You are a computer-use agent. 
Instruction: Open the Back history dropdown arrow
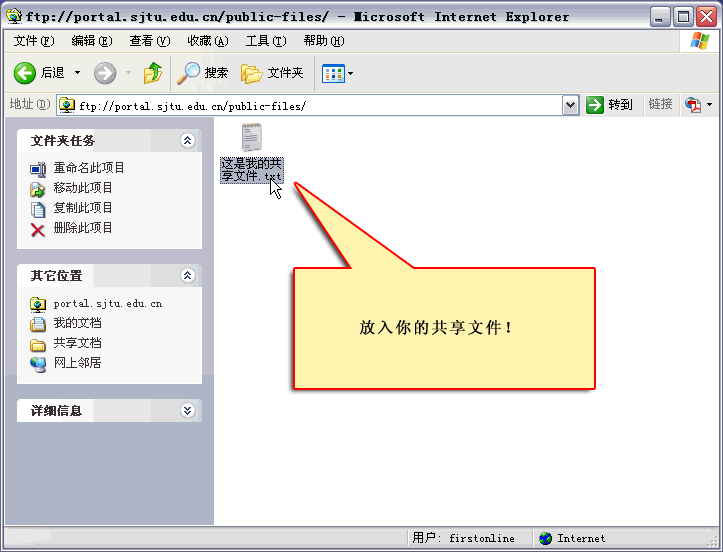[x=77, y=73]
